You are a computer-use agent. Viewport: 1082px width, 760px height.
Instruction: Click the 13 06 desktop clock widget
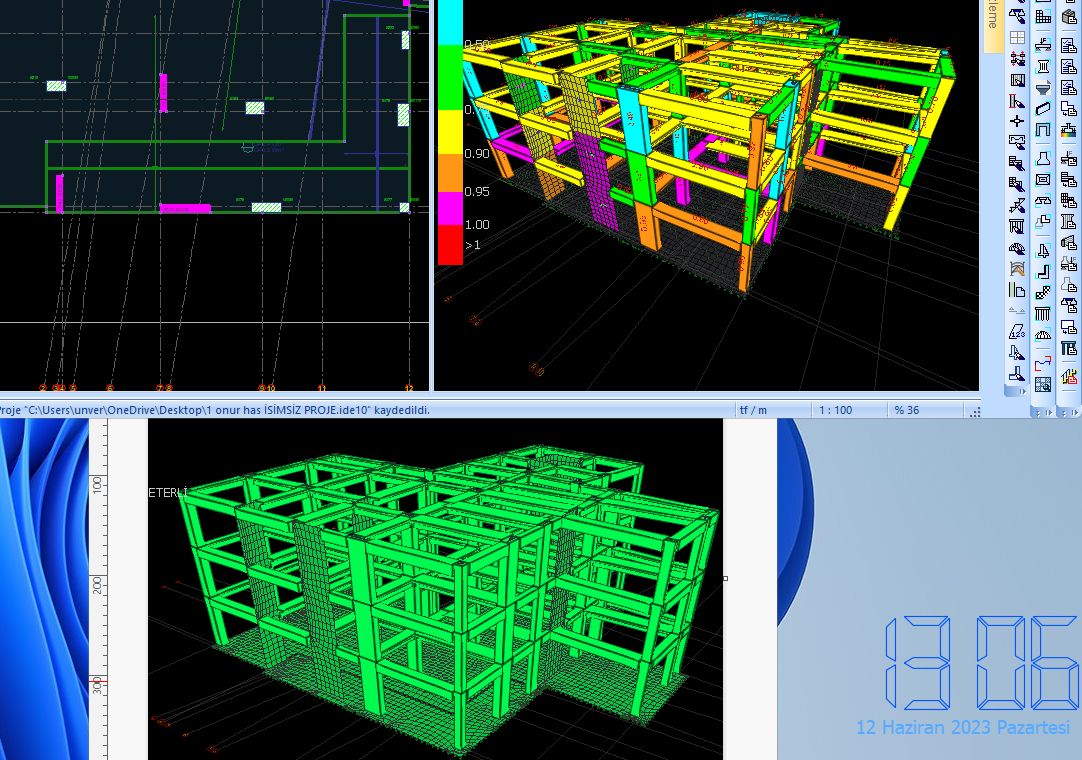point(981,663)
